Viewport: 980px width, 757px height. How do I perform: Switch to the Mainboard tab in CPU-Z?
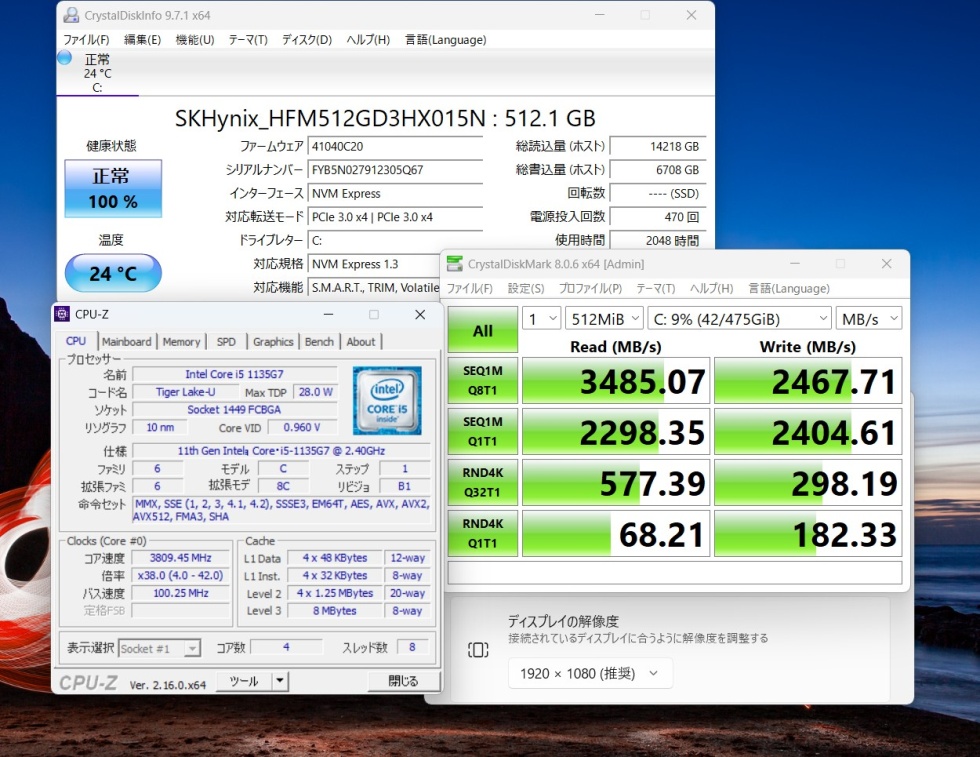click(x=127, y=341)
